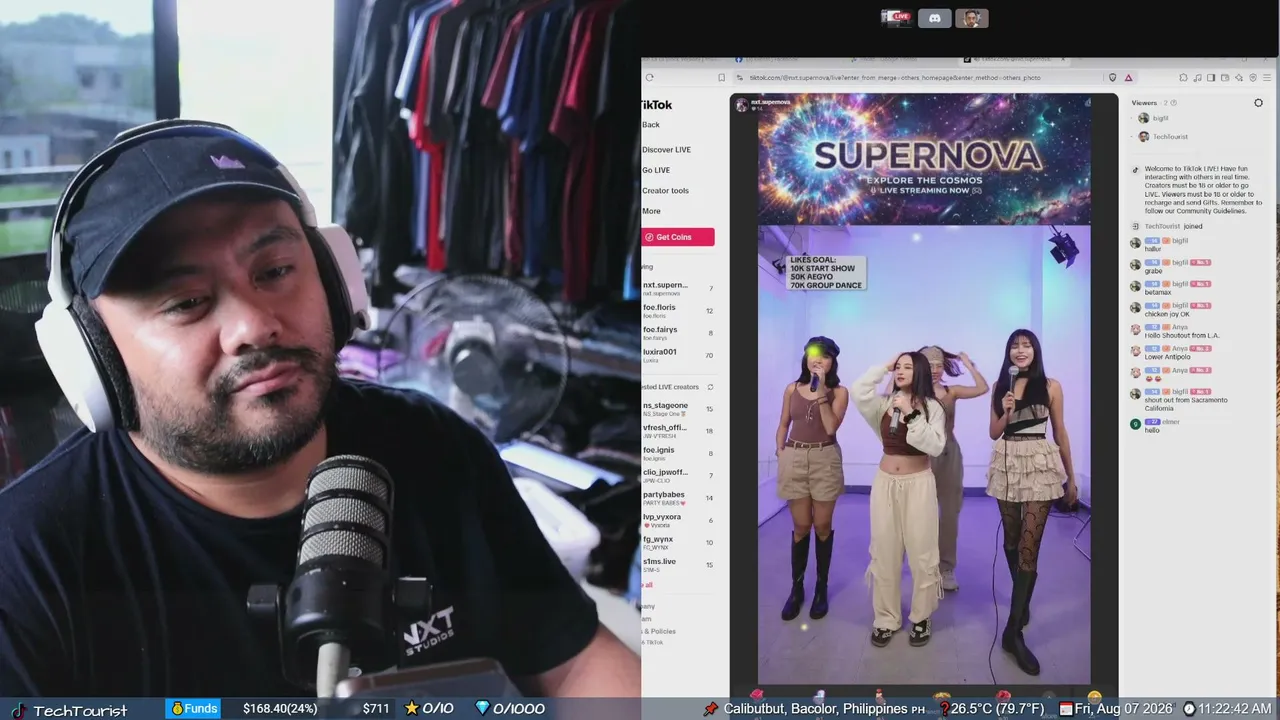
Task: Click bigfil in the Viewers list
Action: tap(1160, 118)
